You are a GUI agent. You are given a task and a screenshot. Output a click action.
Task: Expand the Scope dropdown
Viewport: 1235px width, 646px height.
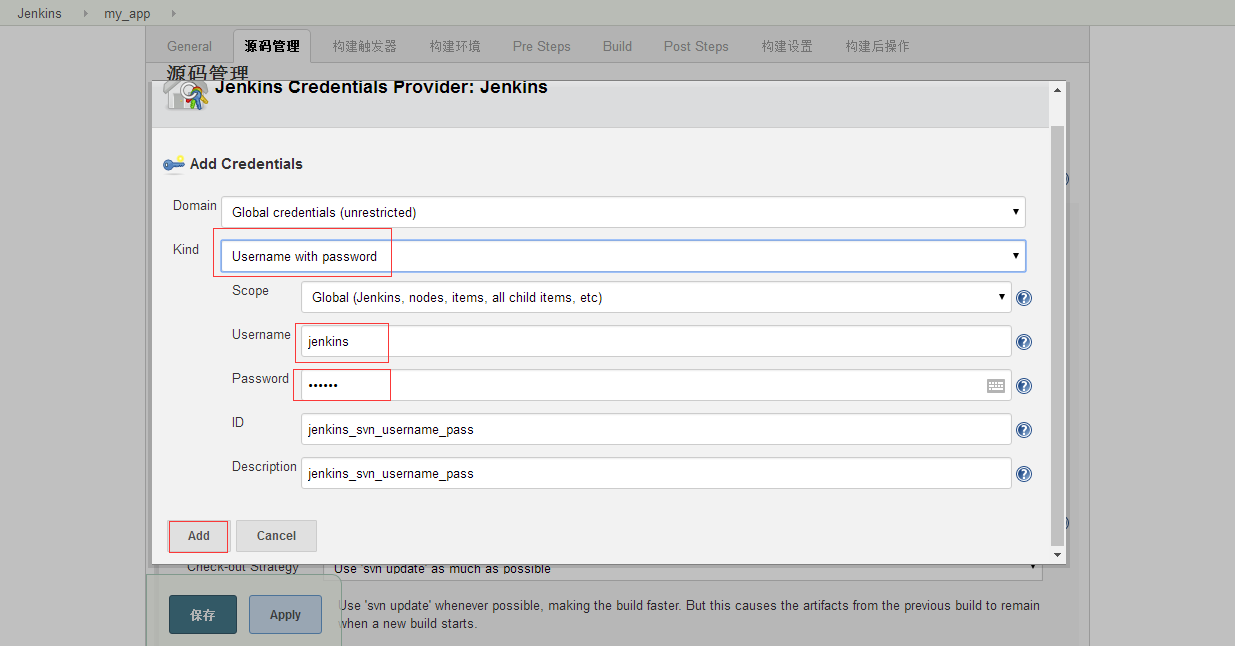656,297
